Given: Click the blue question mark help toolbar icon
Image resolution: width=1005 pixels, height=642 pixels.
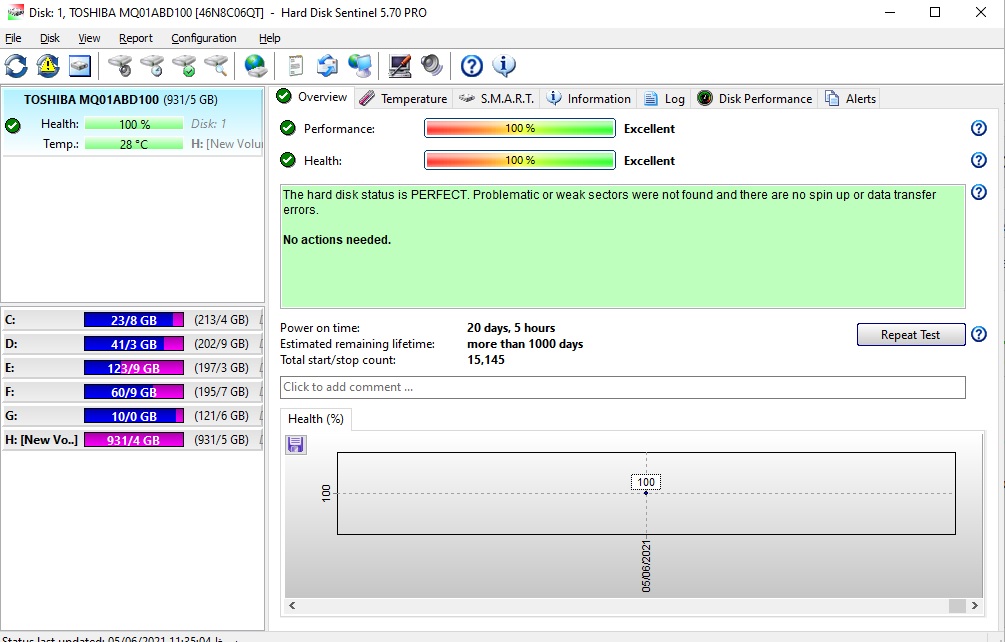Looking at the screenshot, I should point(472,65).
